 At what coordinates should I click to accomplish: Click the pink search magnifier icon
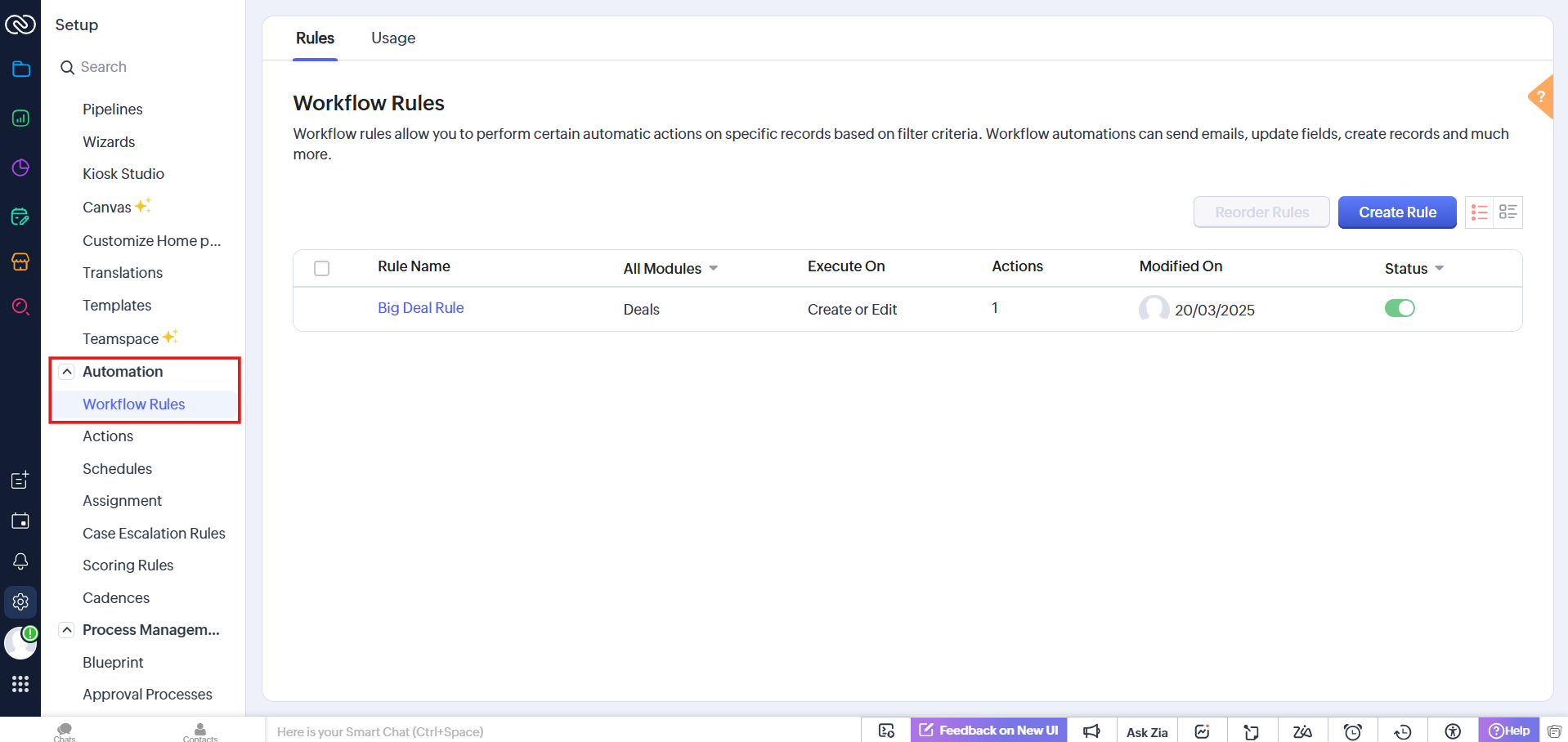(x=20, y=306)
